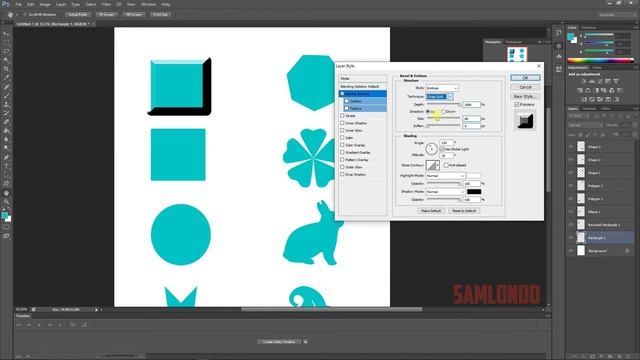Click the bevel Size slider
640x360 pixels.
tap(443, 118)
